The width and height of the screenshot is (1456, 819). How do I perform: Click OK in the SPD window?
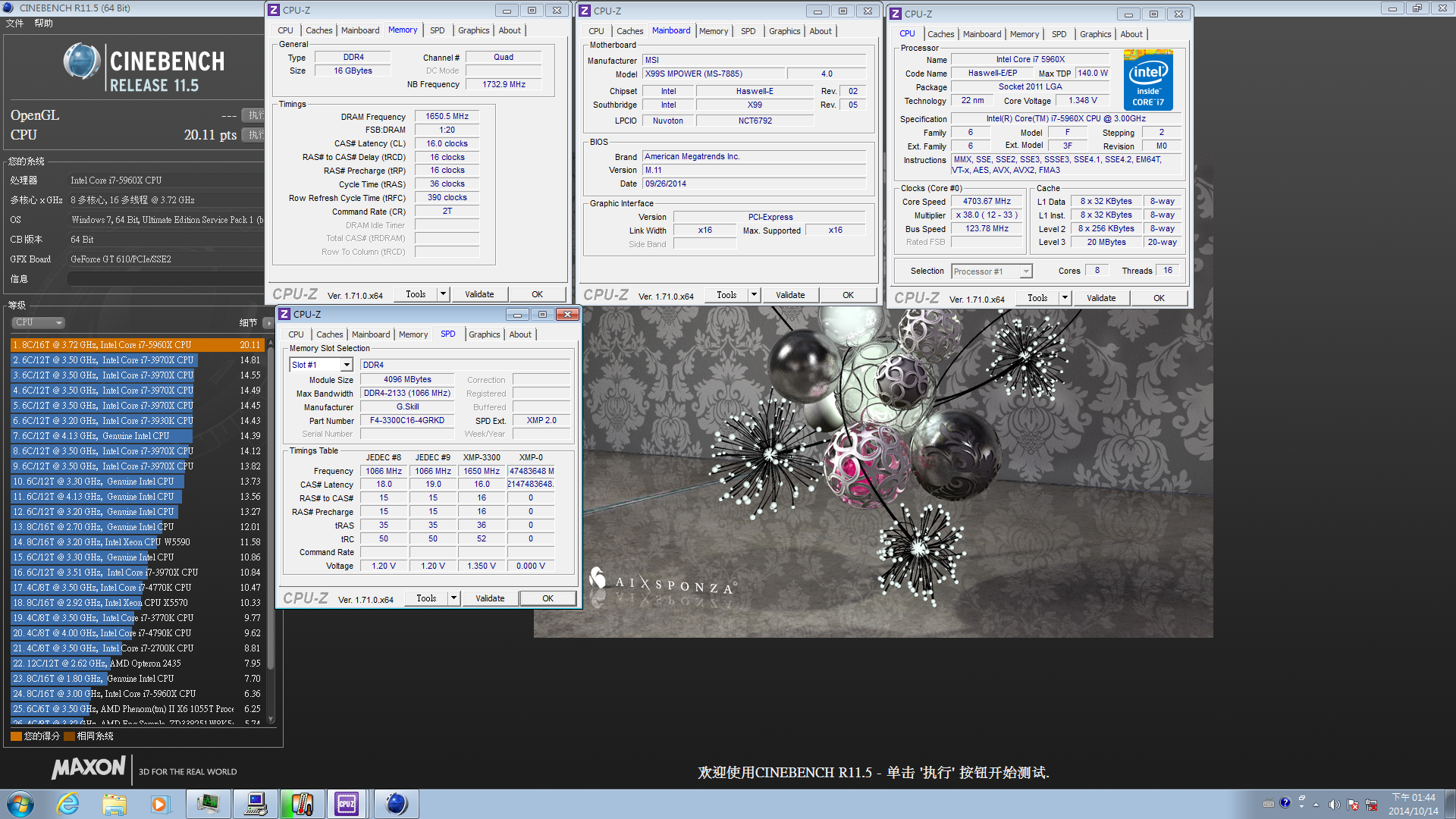click(548, 598)
